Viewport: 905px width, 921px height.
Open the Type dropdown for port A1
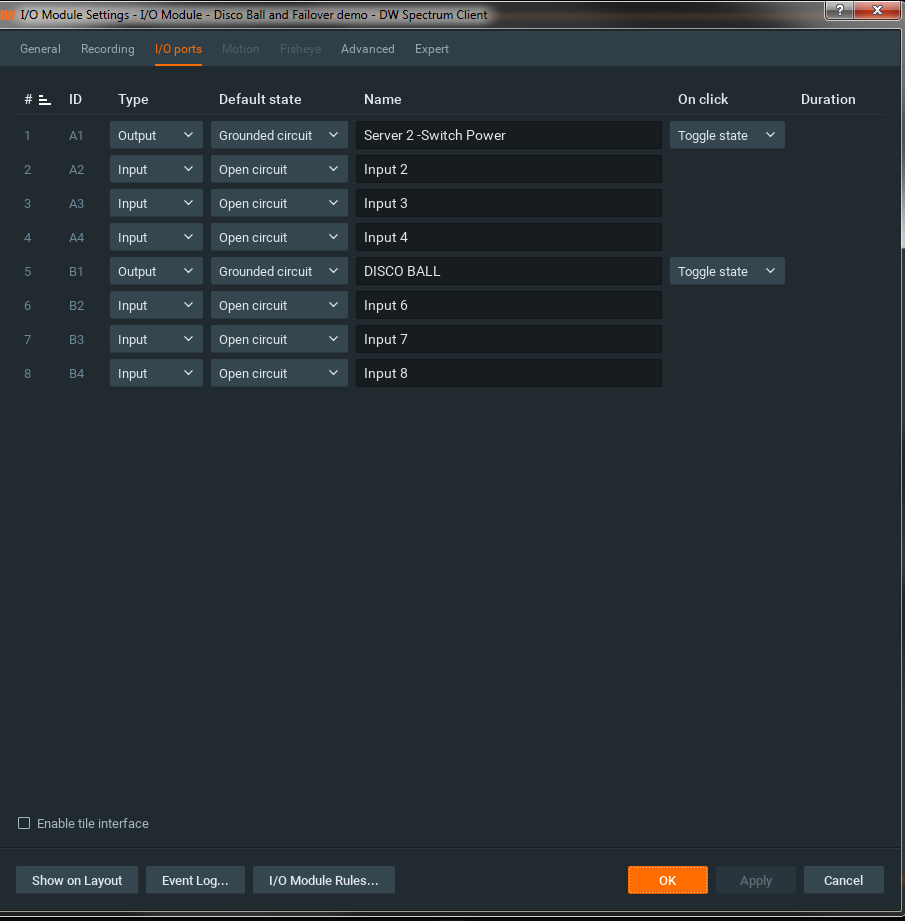[155, 135]
